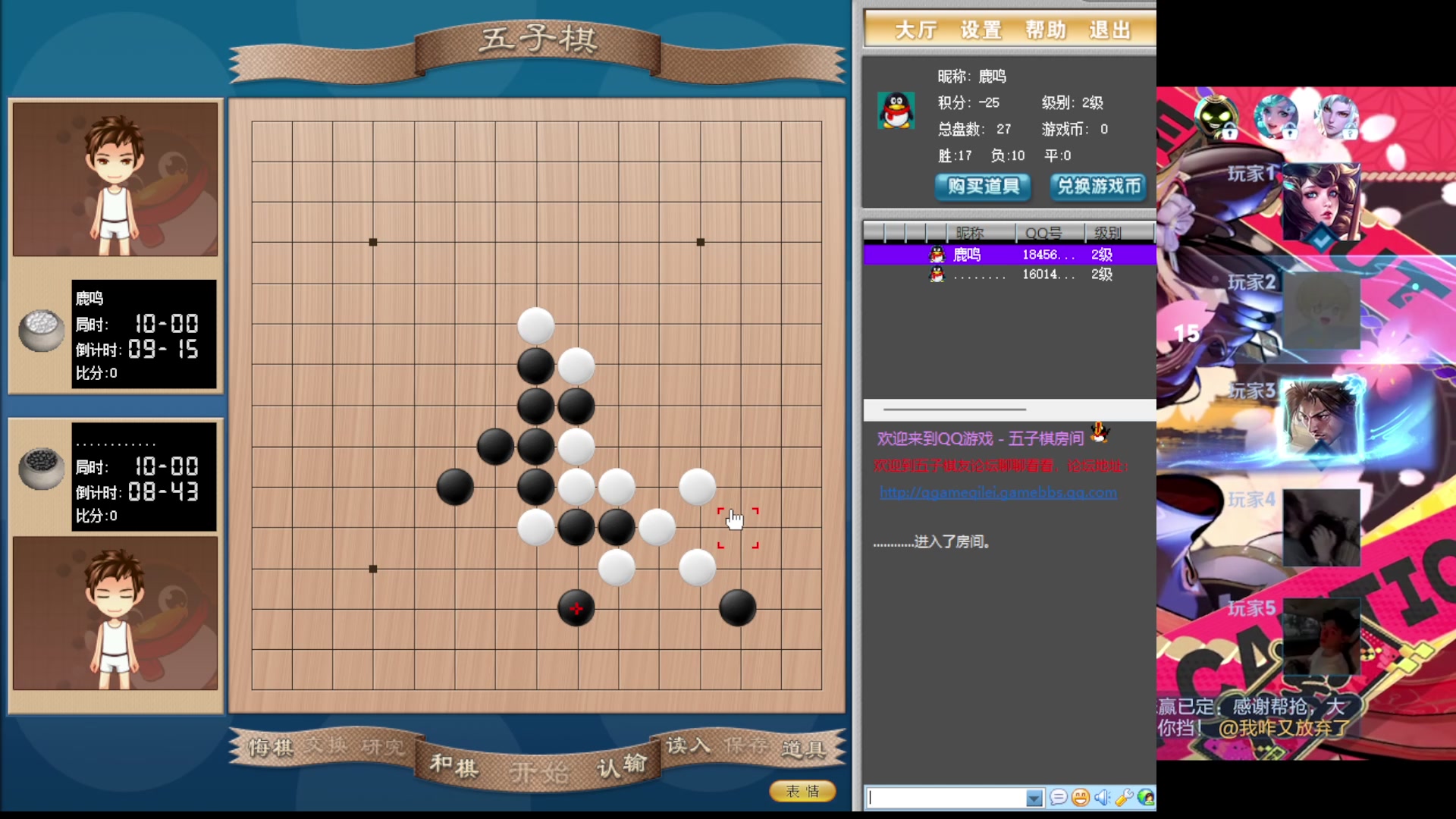
Task: Click the rightmost black stone on the board
Action: click(x=738, y=608)
